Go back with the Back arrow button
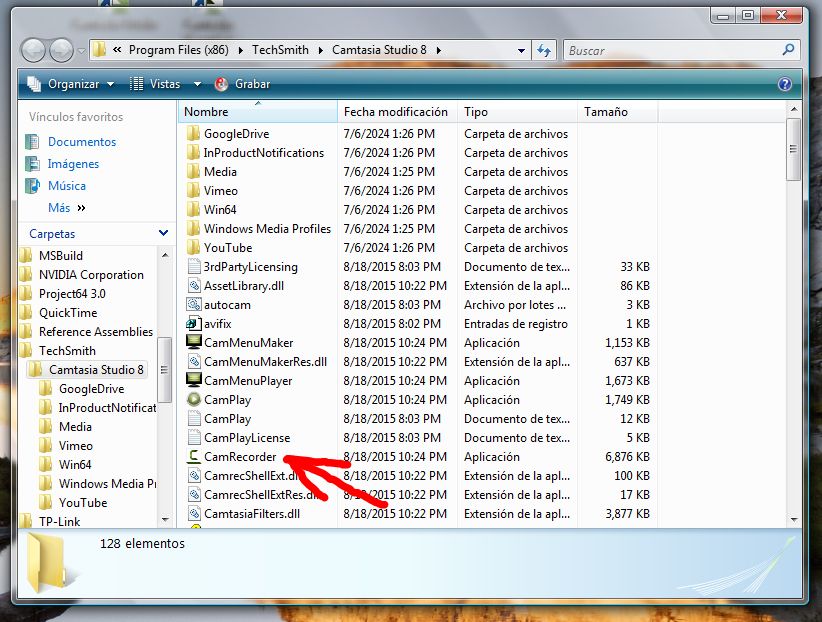The width and height of the screenshot is (822, 622). [x=34, y=51]
